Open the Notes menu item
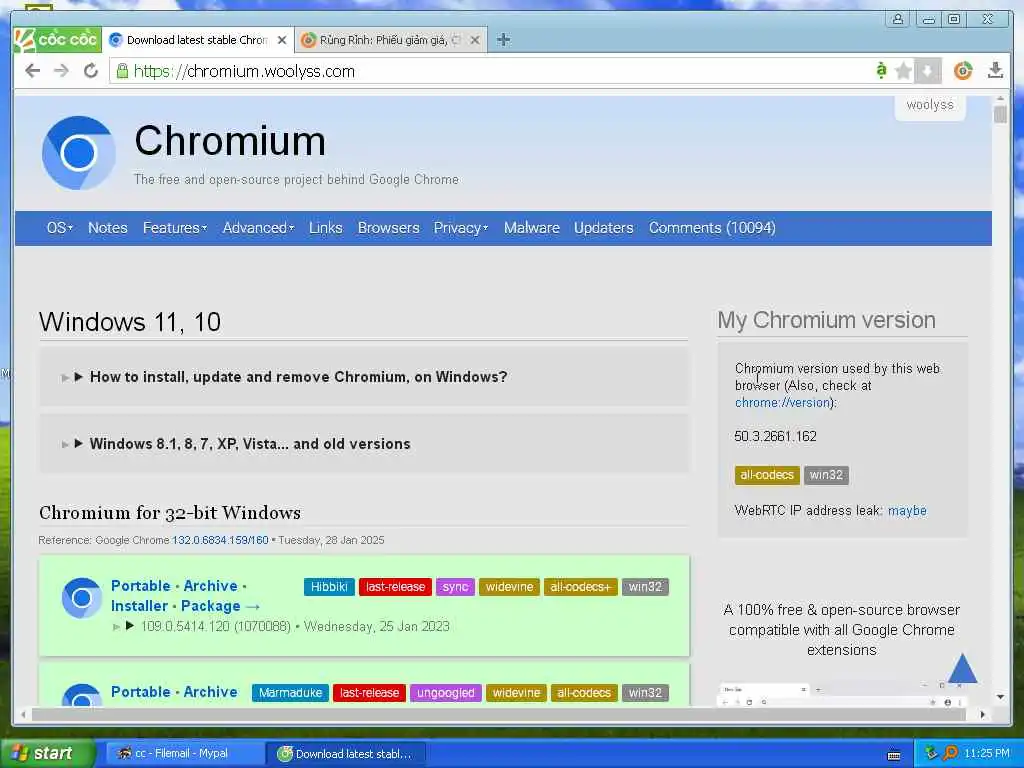The width and height of the screenshot is (1024, 768). tap(108, 228)
